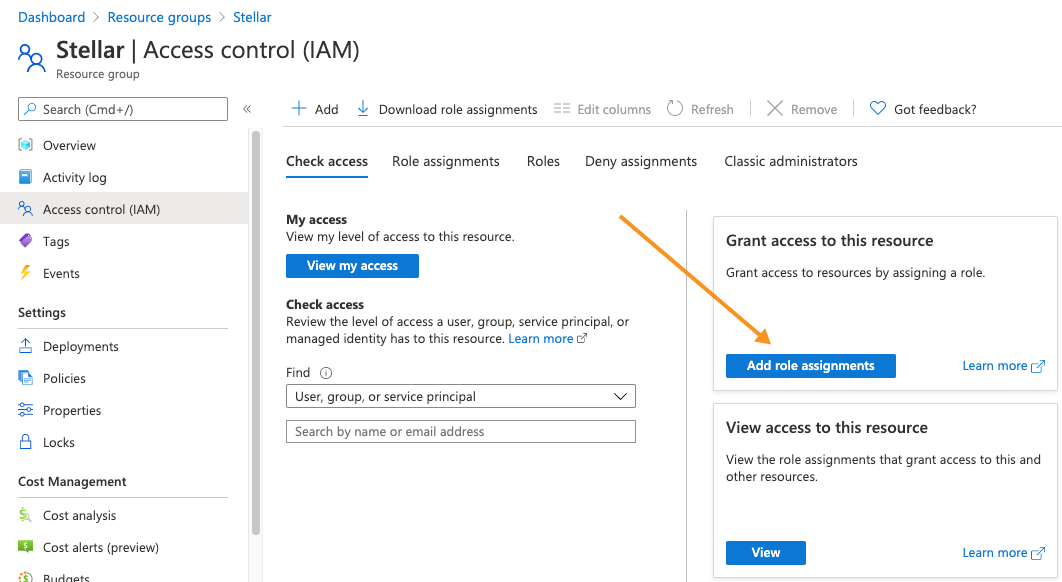
Task: Open Tags in the sidebar
Action: [x=56, y=241]
